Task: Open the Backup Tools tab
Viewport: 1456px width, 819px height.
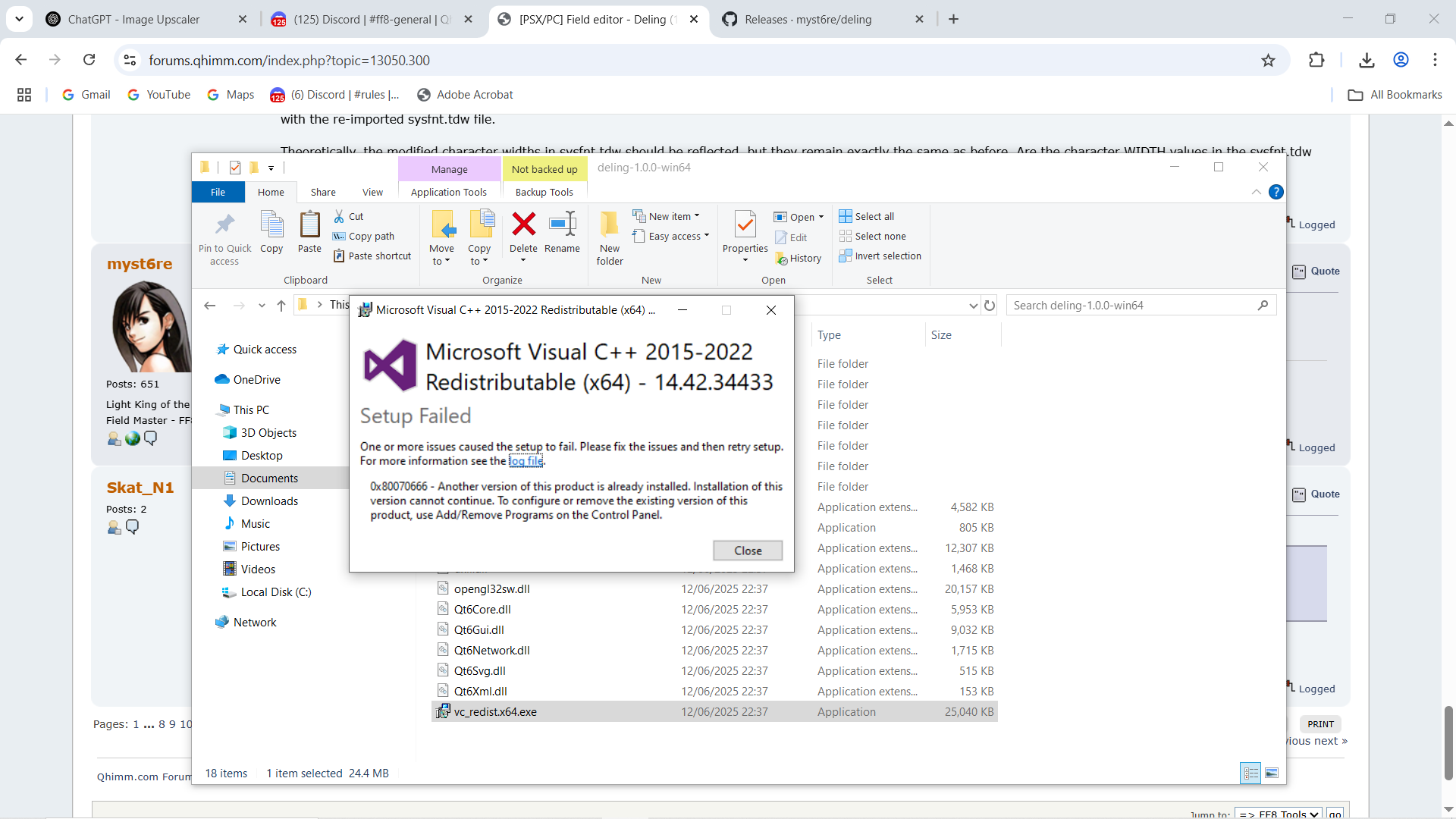Action: tap(544, 193)
